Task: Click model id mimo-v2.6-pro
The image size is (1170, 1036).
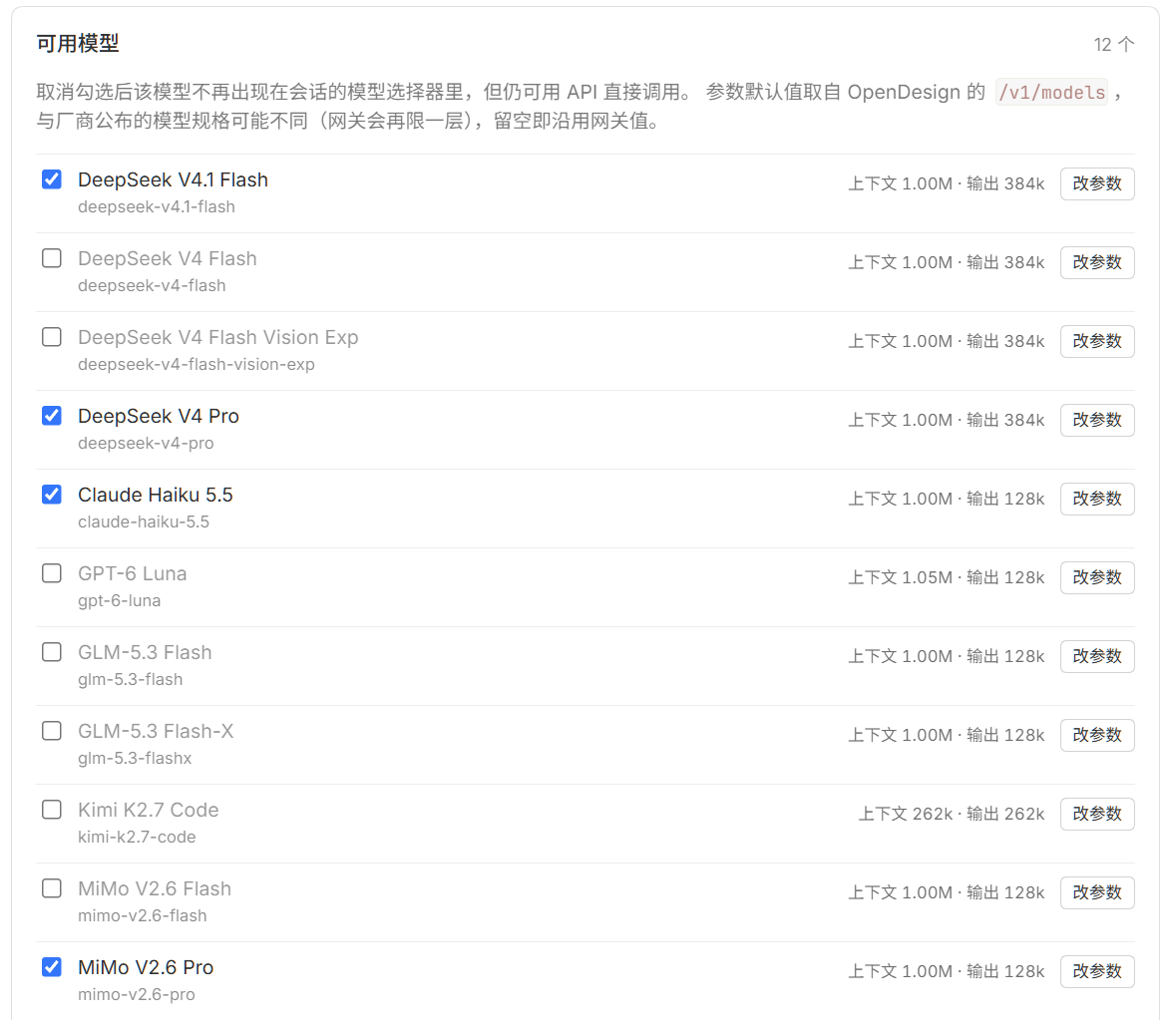Action: click(x=137, y=994)
